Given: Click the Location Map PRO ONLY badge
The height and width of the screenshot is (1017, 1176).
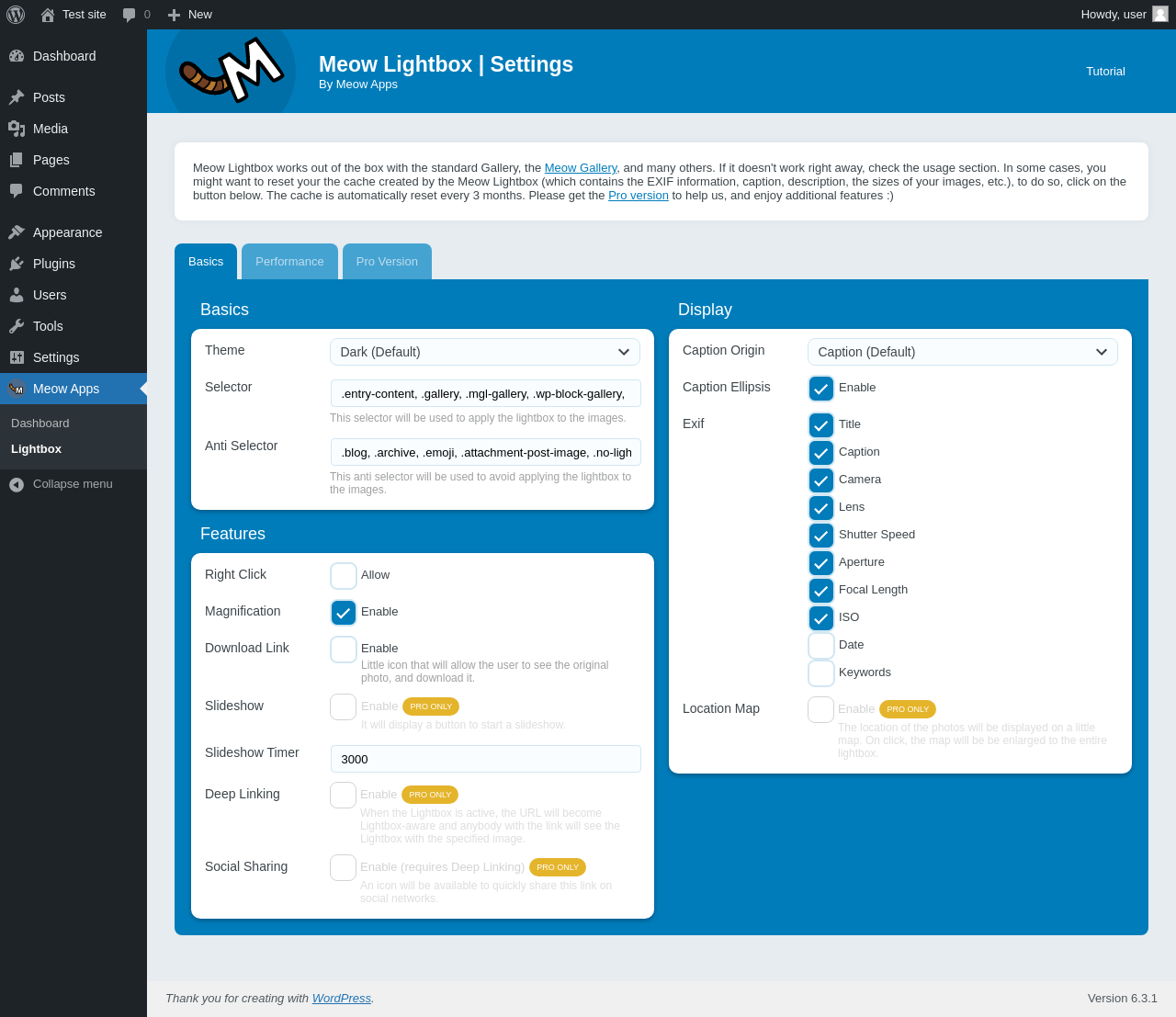Looking at the screenshot, I should pyautogui.click(x=908, y=709).
